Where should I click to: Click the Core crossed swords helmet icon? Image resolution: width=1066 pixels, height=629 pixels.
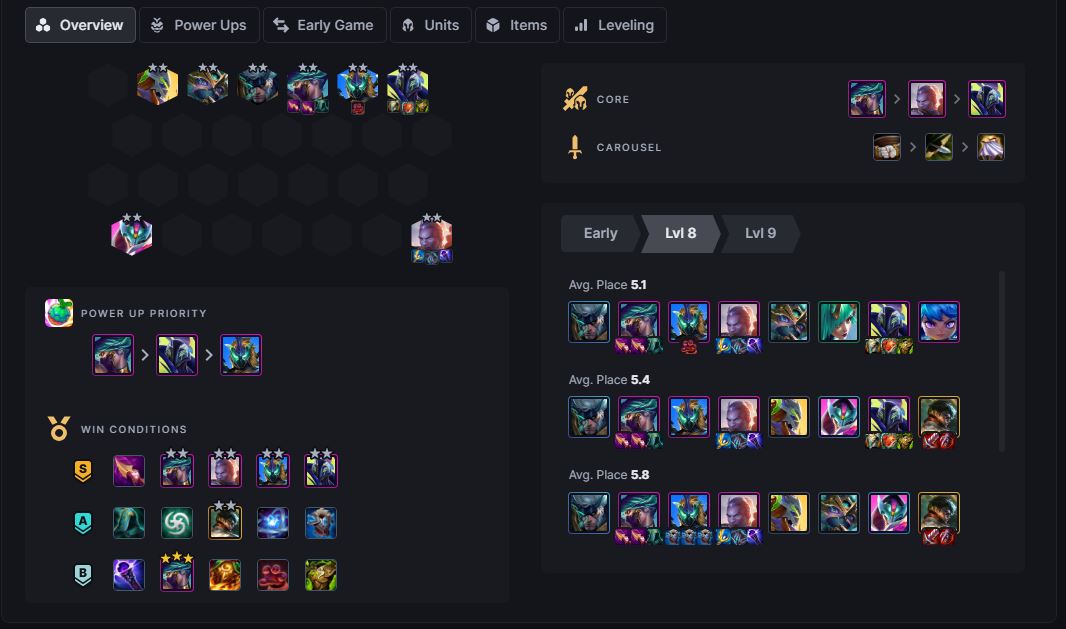coord(575,99)
